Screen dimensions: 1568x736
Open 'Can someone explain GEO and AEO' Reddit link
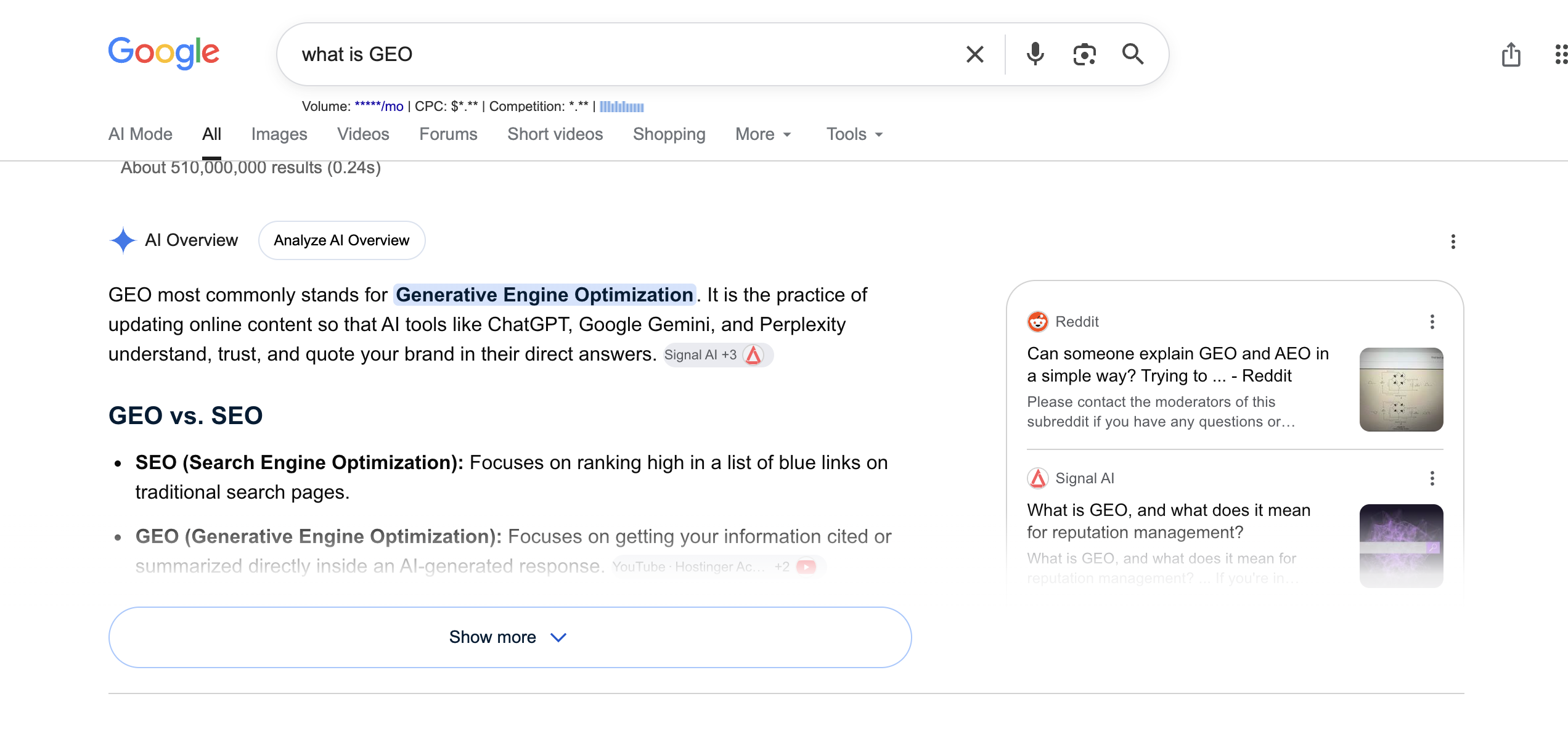[x=1177, y=365]
